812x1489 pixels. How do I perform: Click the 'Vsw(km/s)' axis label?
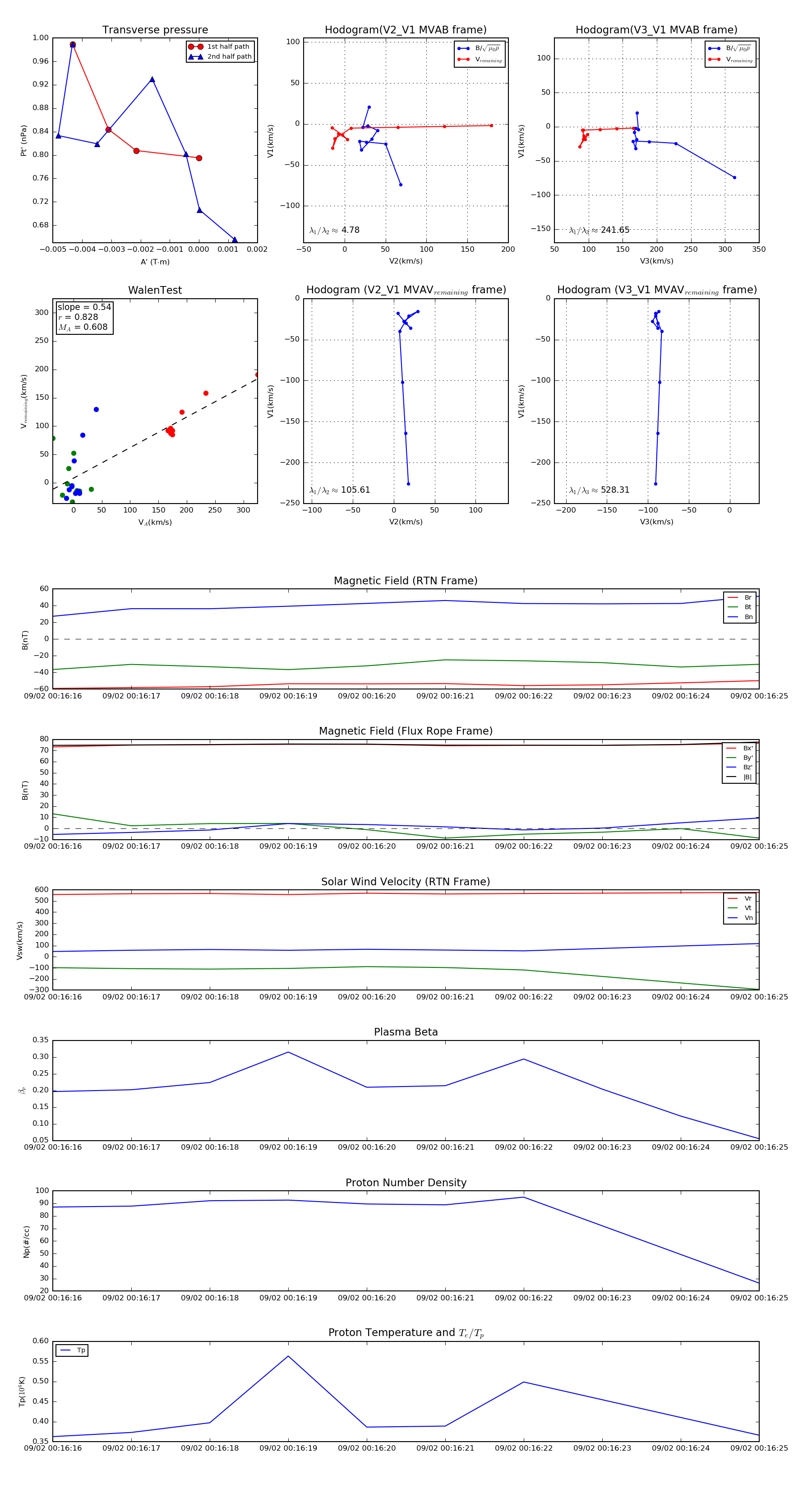[x=20, y=941]
